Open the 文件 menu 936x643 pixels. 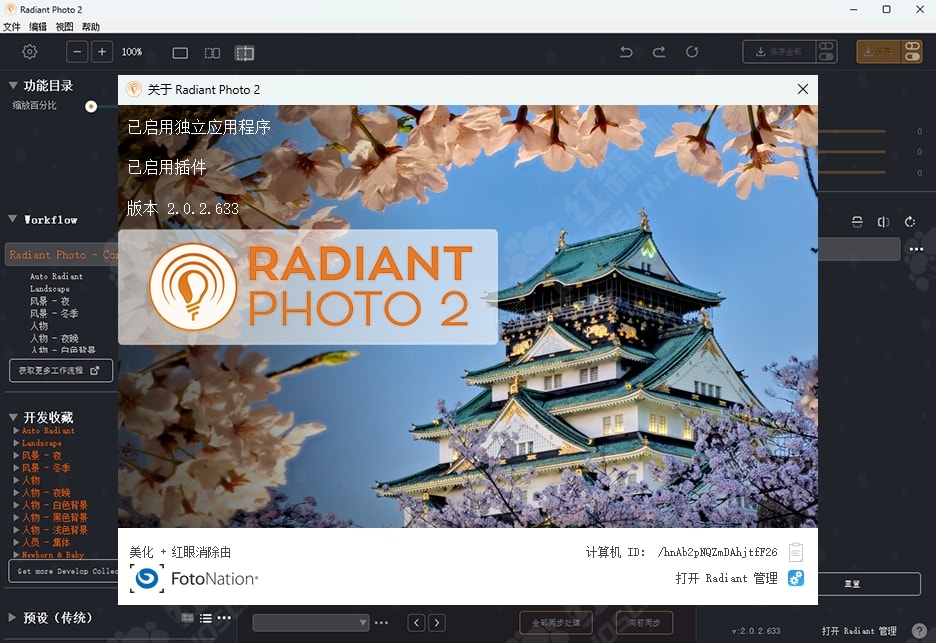click(x=11, y=26)
